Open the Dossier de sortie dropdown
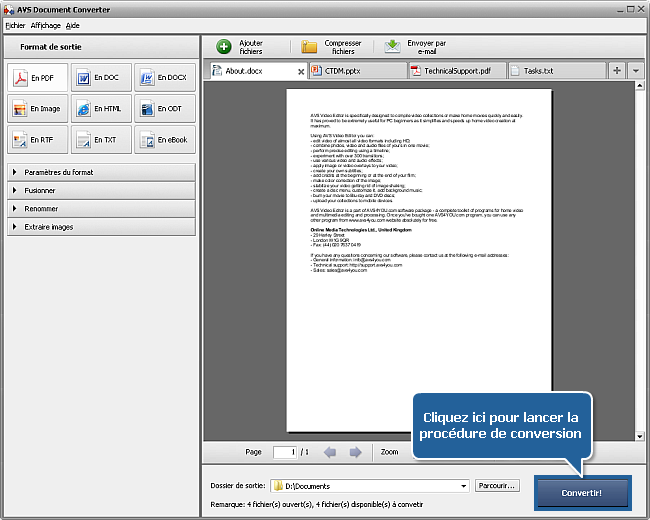The width and height of the screenshot is (650, 520). coord(463,486)
